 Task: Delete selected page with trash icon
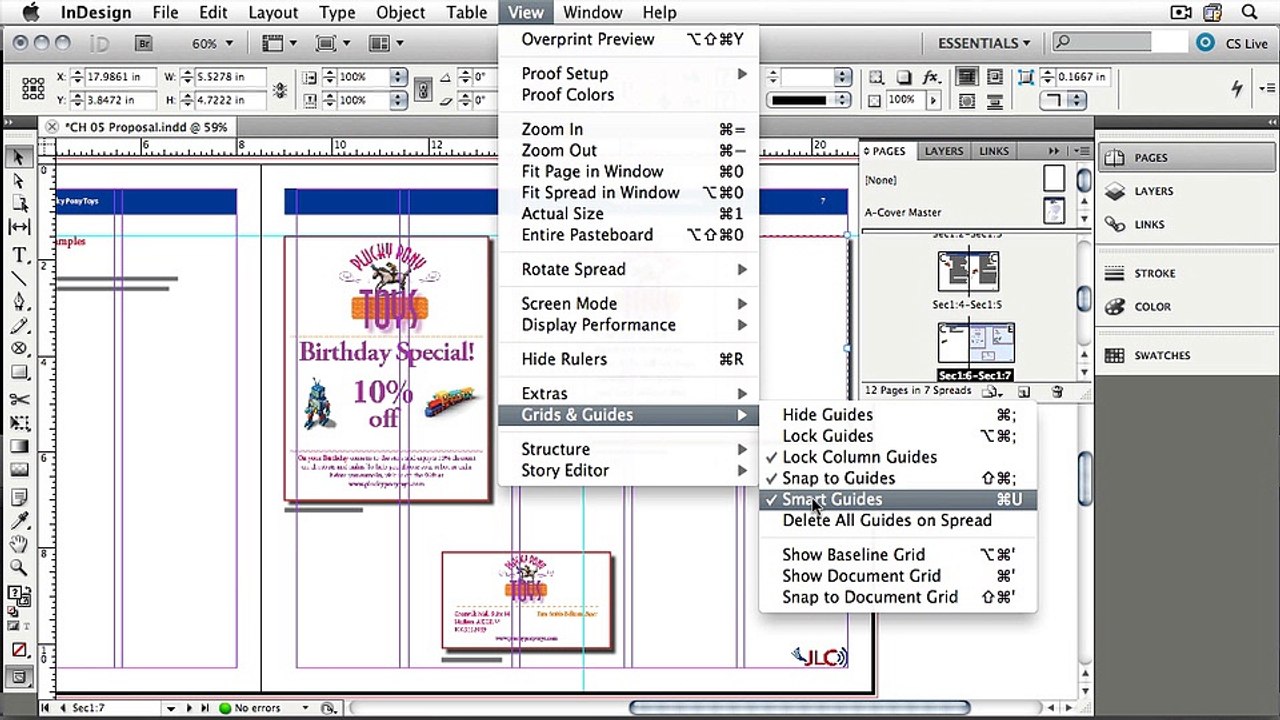click(x=1056, y=391)
